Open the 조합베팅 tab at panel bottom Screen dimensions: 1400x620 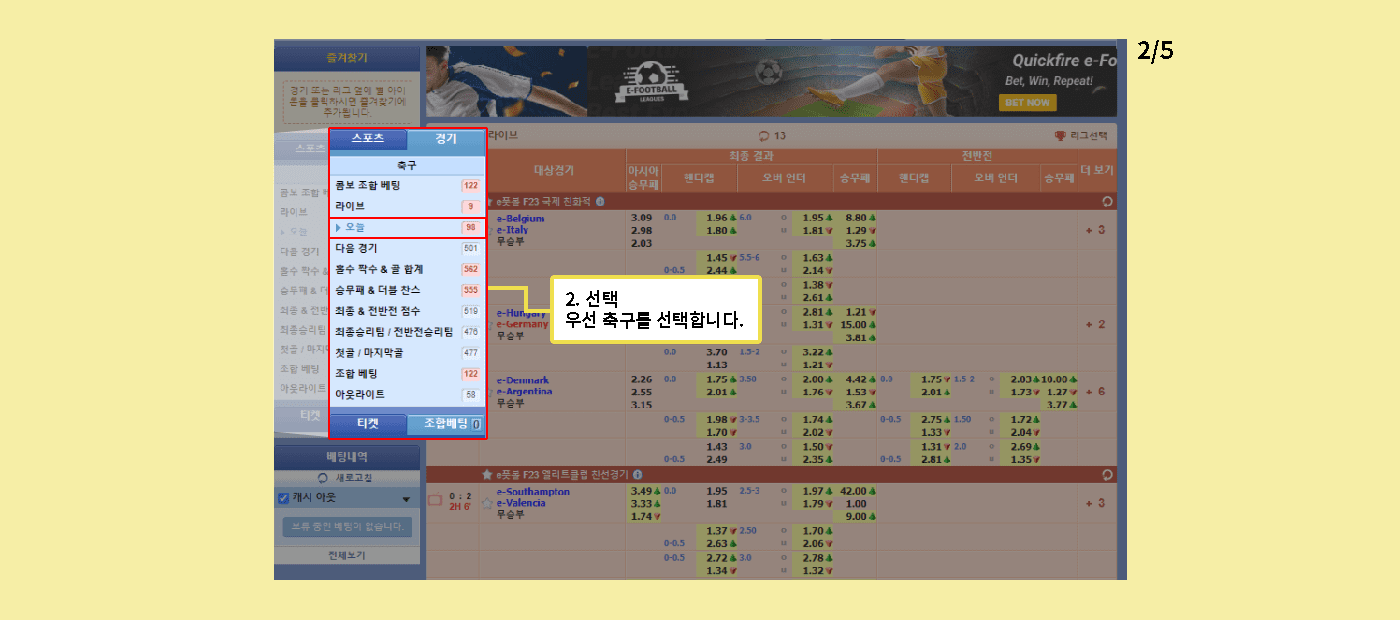click(446, 424)
